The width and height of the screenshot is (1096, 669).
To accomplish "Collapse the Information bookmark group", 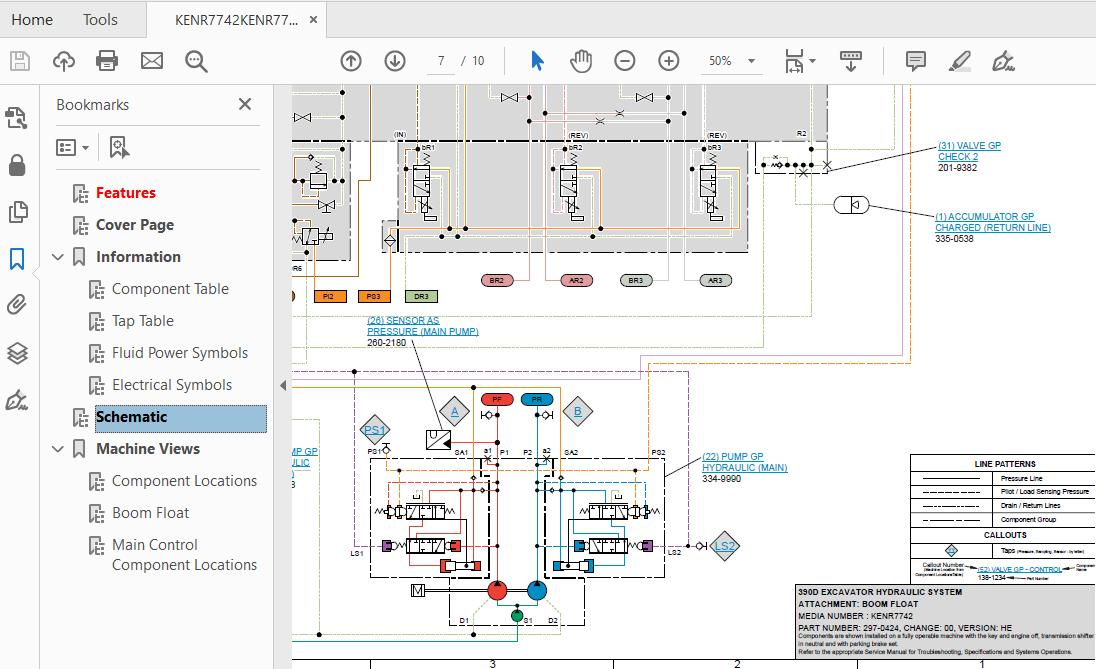I will click(x=58, y=257).
